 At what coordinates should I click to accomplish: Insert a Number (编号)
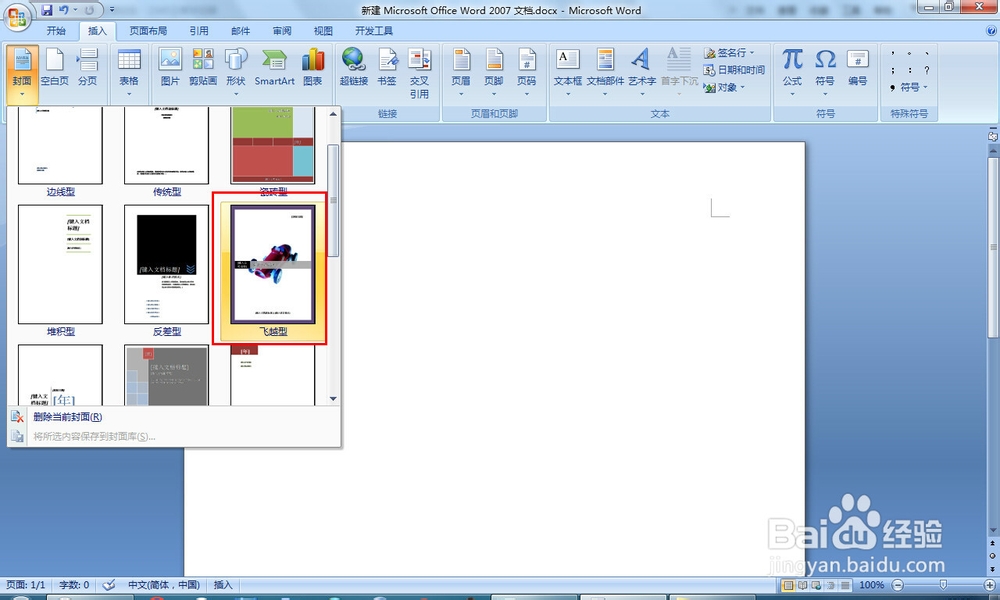pos(858,68)
